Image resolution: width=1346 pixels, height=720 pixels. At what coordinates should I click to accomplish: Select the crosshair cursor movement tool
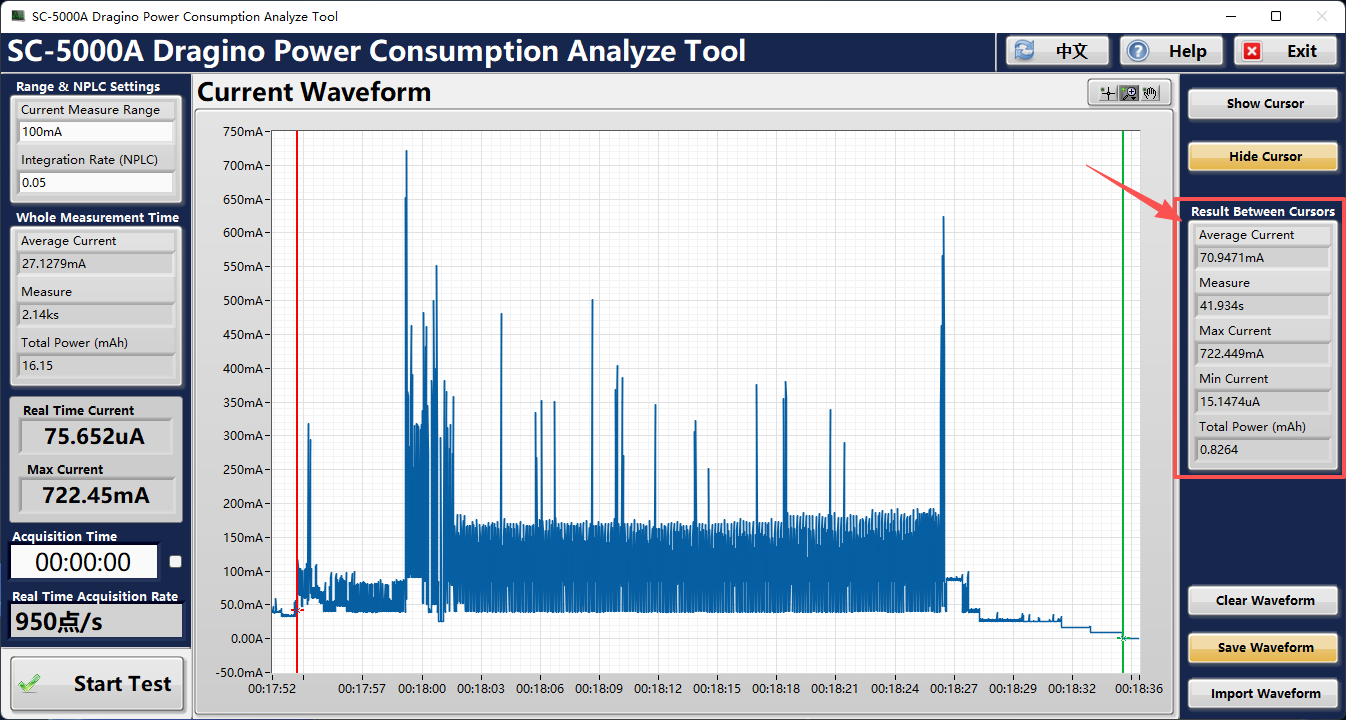(x=1107, y=93)
